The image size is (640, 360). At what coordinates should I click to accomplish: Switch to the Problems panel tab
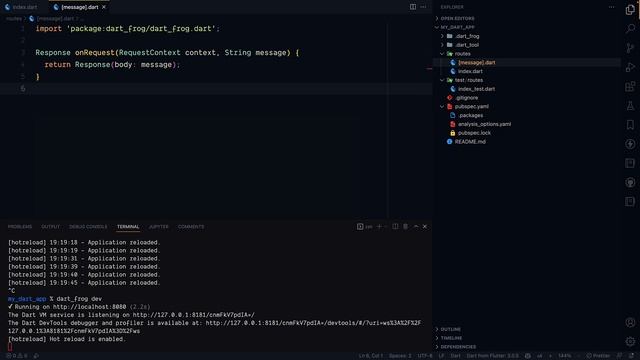pos(20,227)
